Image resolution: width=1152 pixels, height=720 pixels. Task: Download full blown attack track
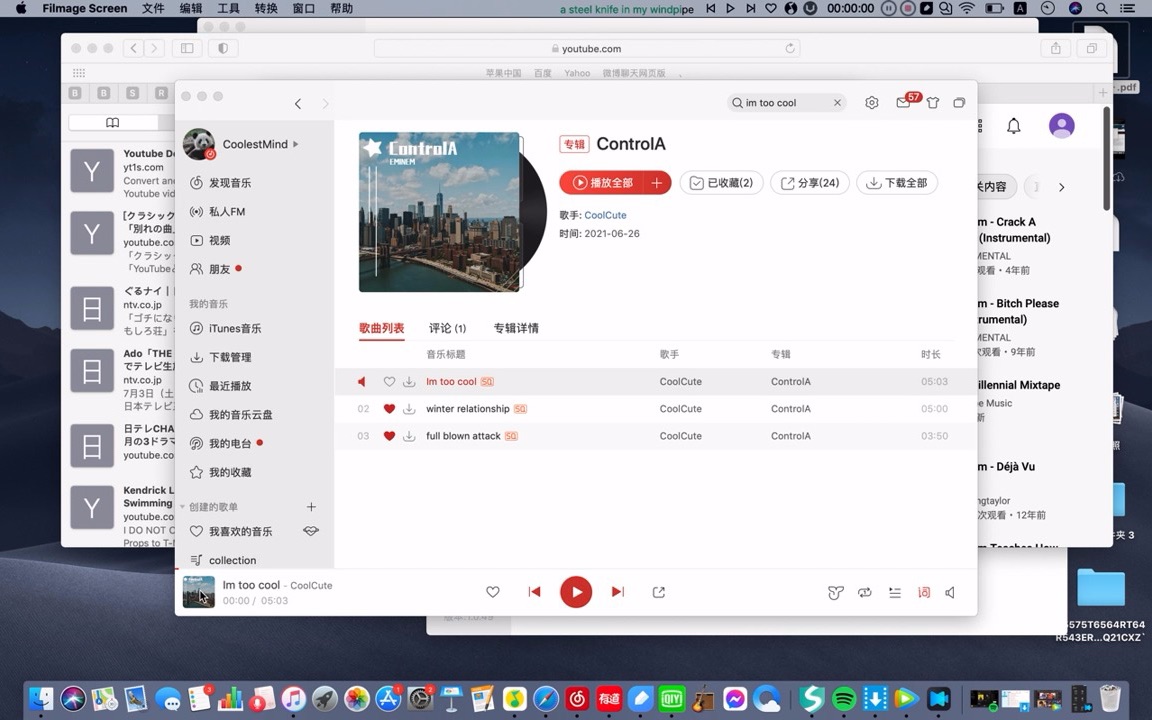[x=409, y=436]
